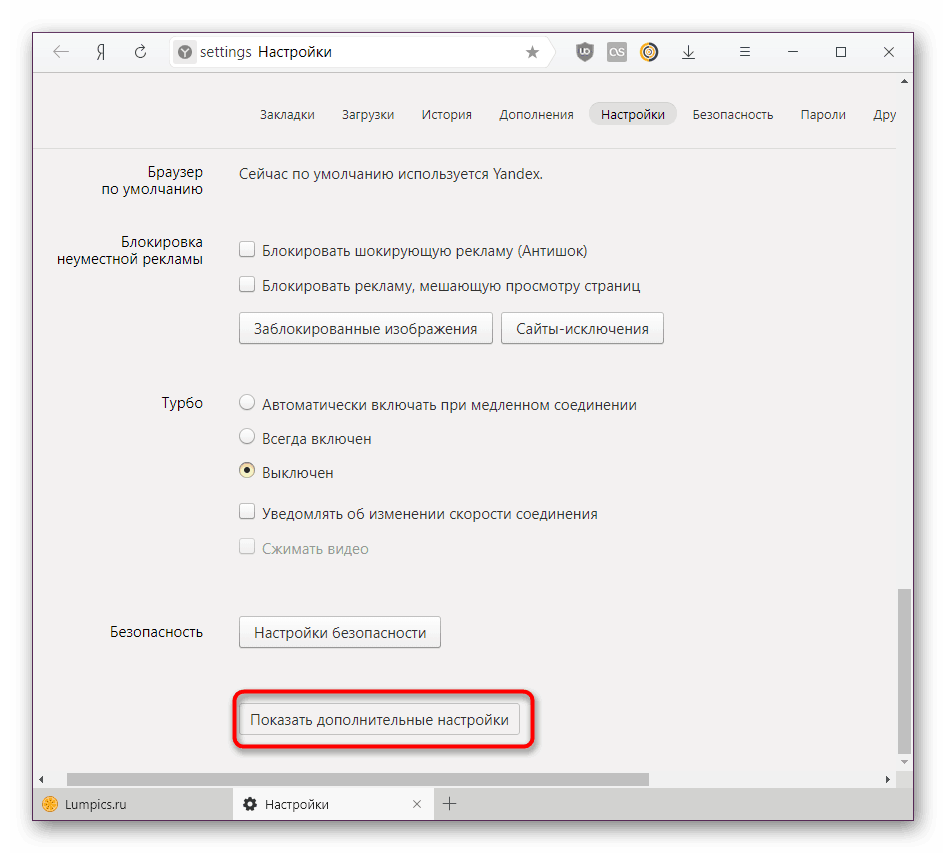Select Turbo 'Всегда включен' option
This screenshot has width=946, height=853.
[247, 436]
